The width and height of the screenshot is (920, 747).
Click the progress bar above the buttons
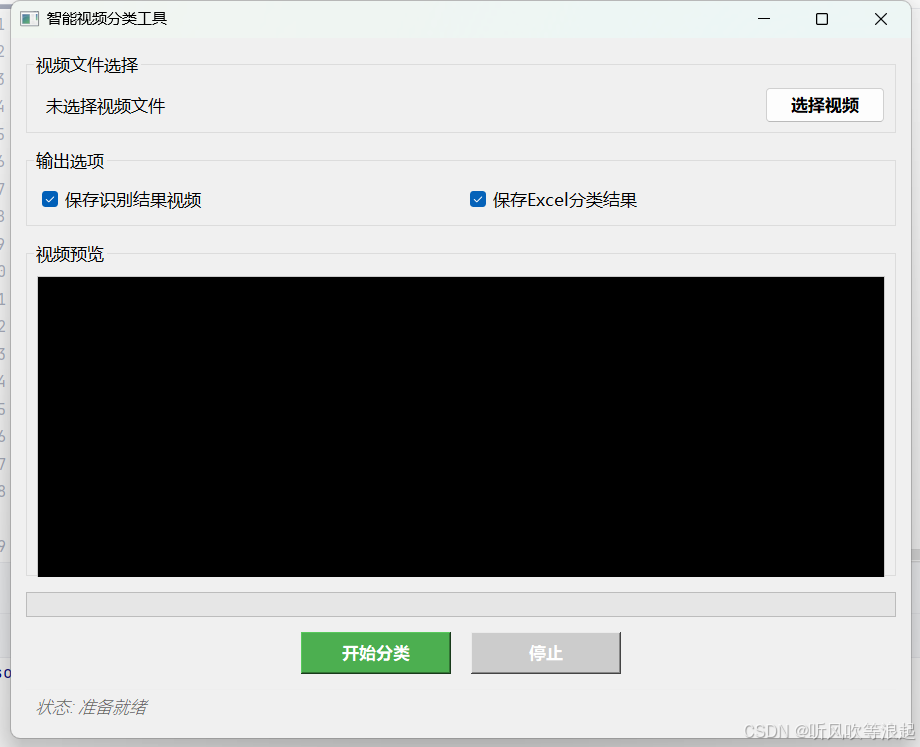pyautogui.click(x=461, y=604)
